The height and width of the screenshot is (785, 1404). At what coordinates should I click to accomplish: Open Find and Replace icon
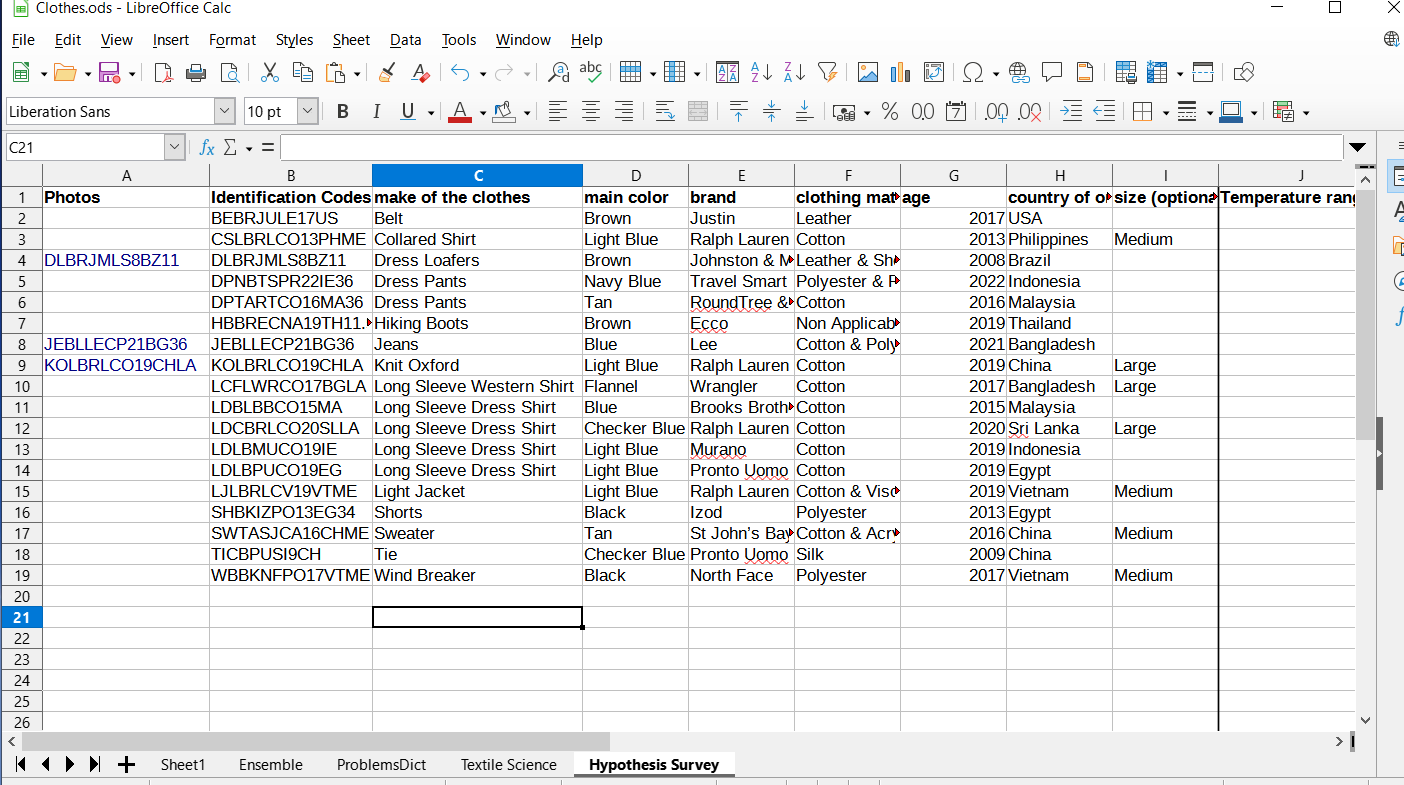(559, 72)
